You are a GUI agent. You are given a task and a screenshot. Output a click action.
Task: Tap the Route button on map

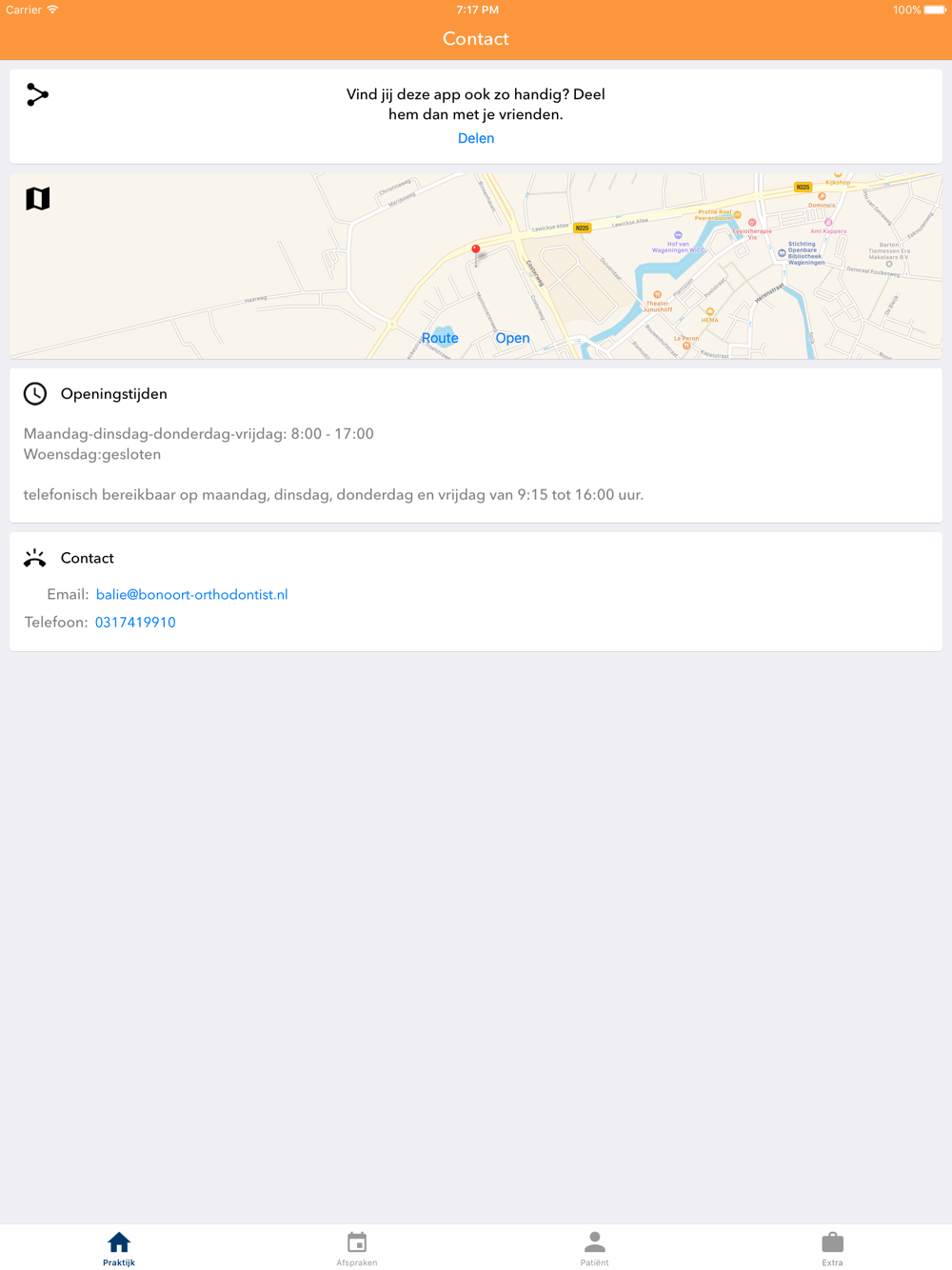tap(440, 338)
